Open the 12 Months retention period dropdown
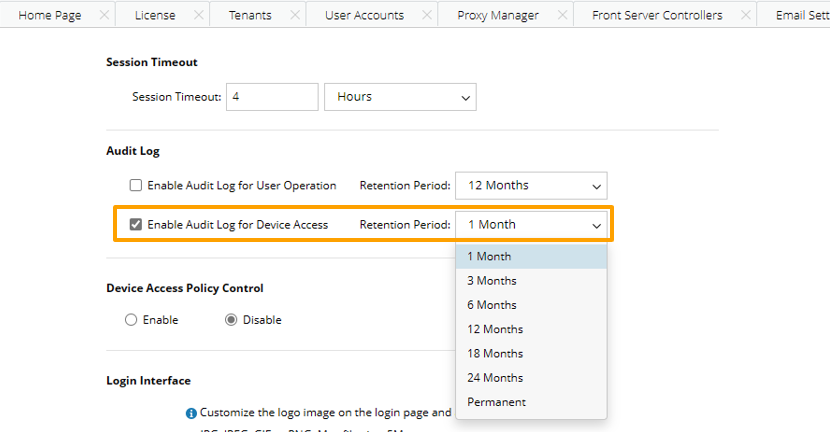 (x=531, y=185)
